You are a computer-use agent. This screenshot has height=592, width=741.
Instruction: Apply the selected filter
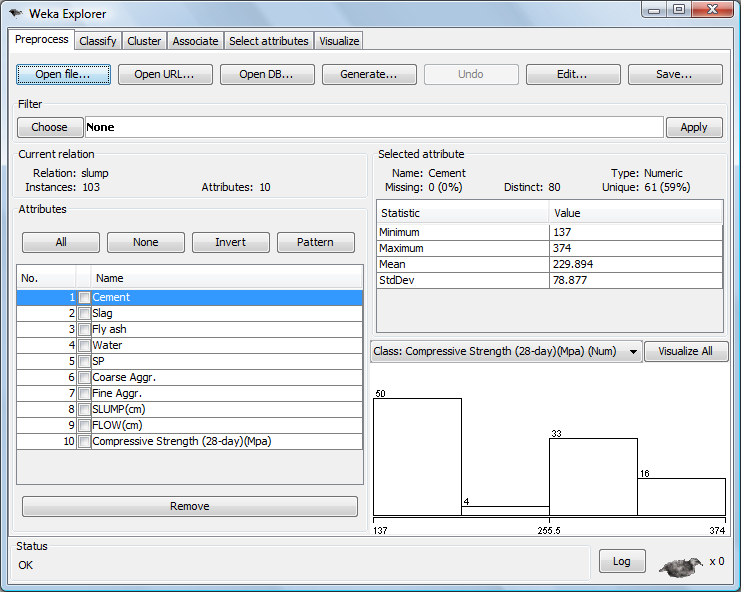[694, 128]
